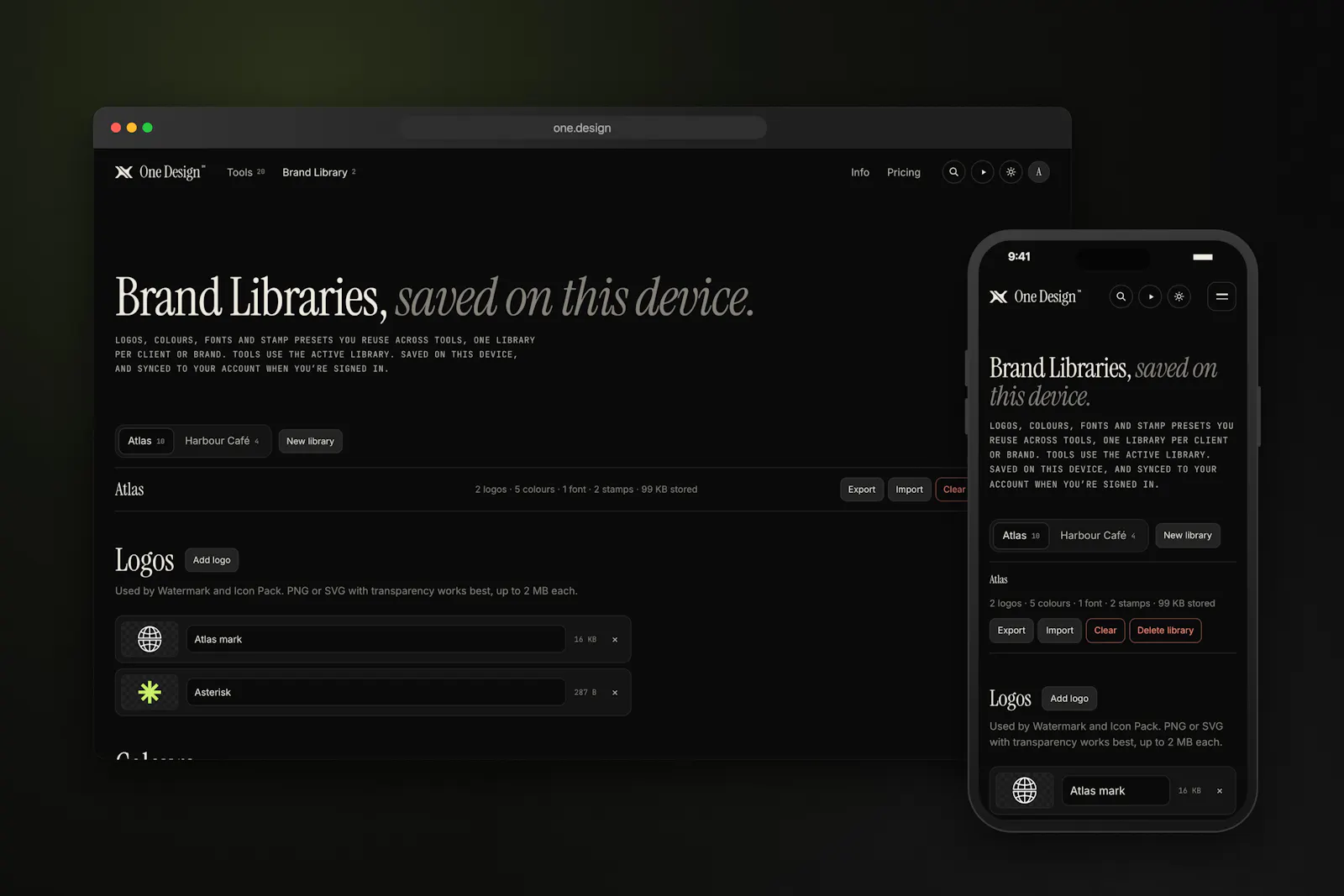Open search on the phone header
This screenshot has height=896, width=1344.
coord(1121,296)
